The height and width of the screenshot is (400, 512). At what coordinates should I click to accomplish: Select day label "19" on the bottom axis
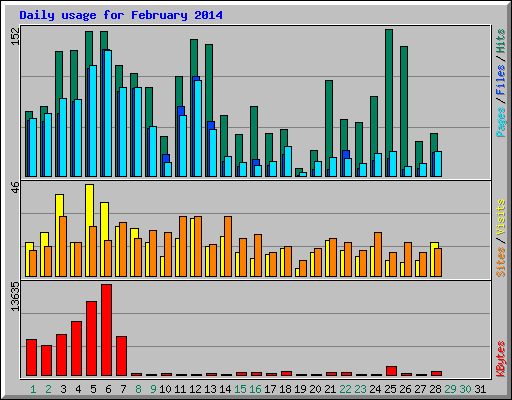click(300, 389)
